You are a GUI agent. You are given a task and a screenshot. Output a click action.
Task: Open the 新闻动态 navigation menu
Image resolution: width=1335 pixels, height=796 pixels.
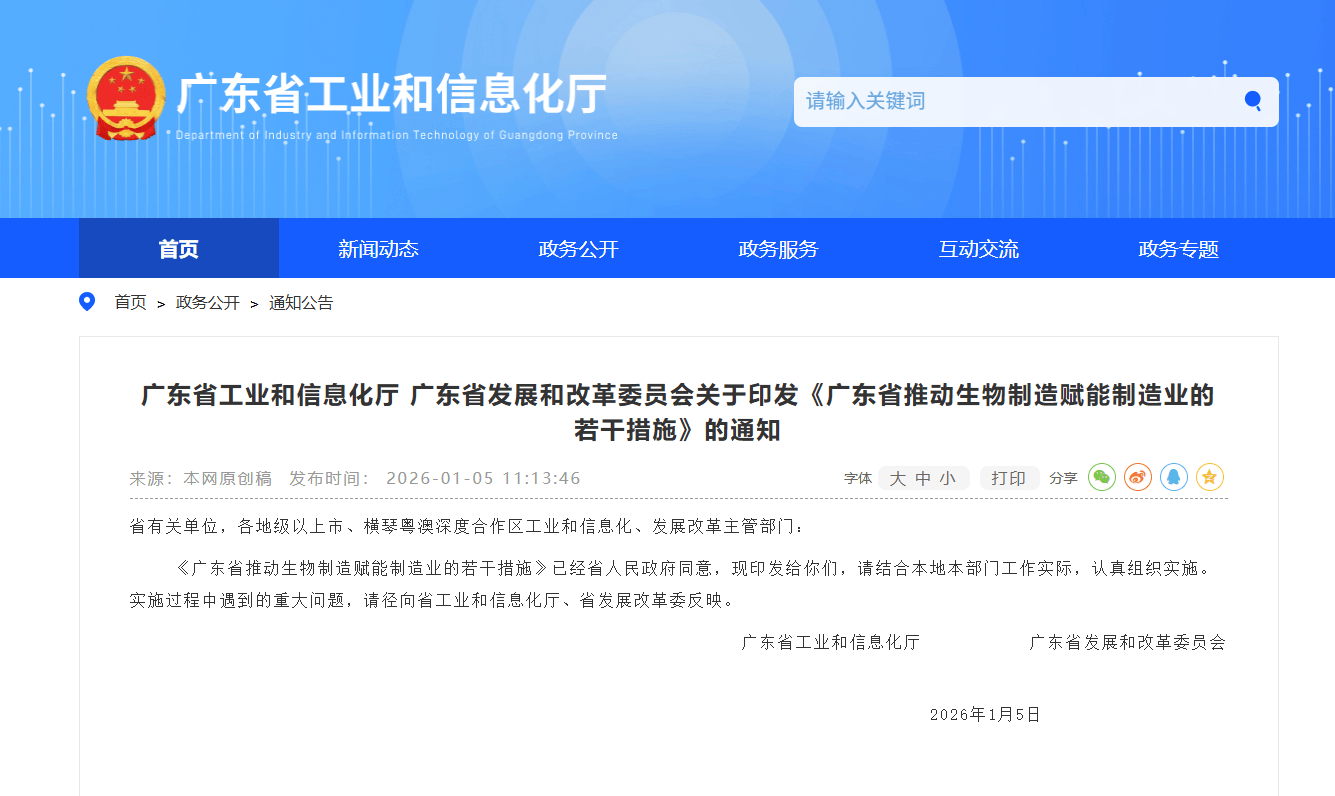point(378,249)
